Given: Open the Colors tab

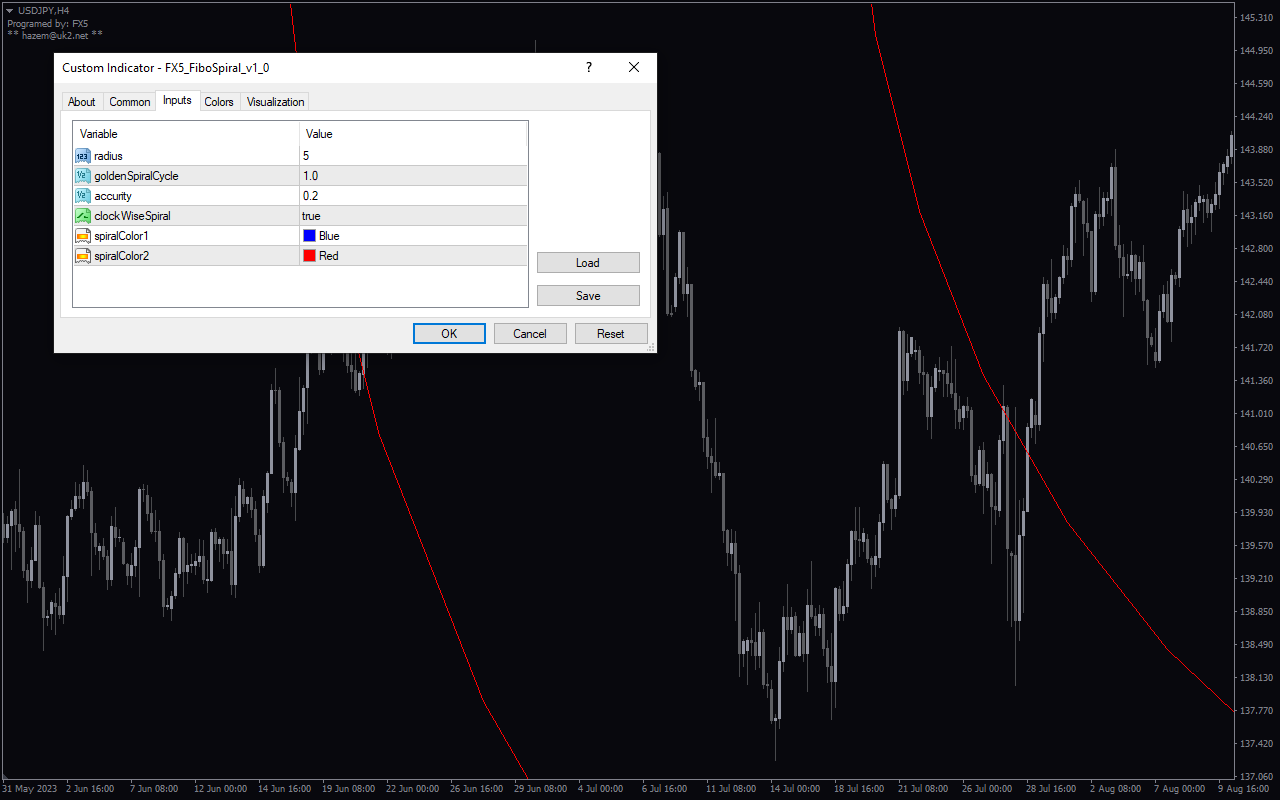Looking at the screenshot, I should 219,102.
